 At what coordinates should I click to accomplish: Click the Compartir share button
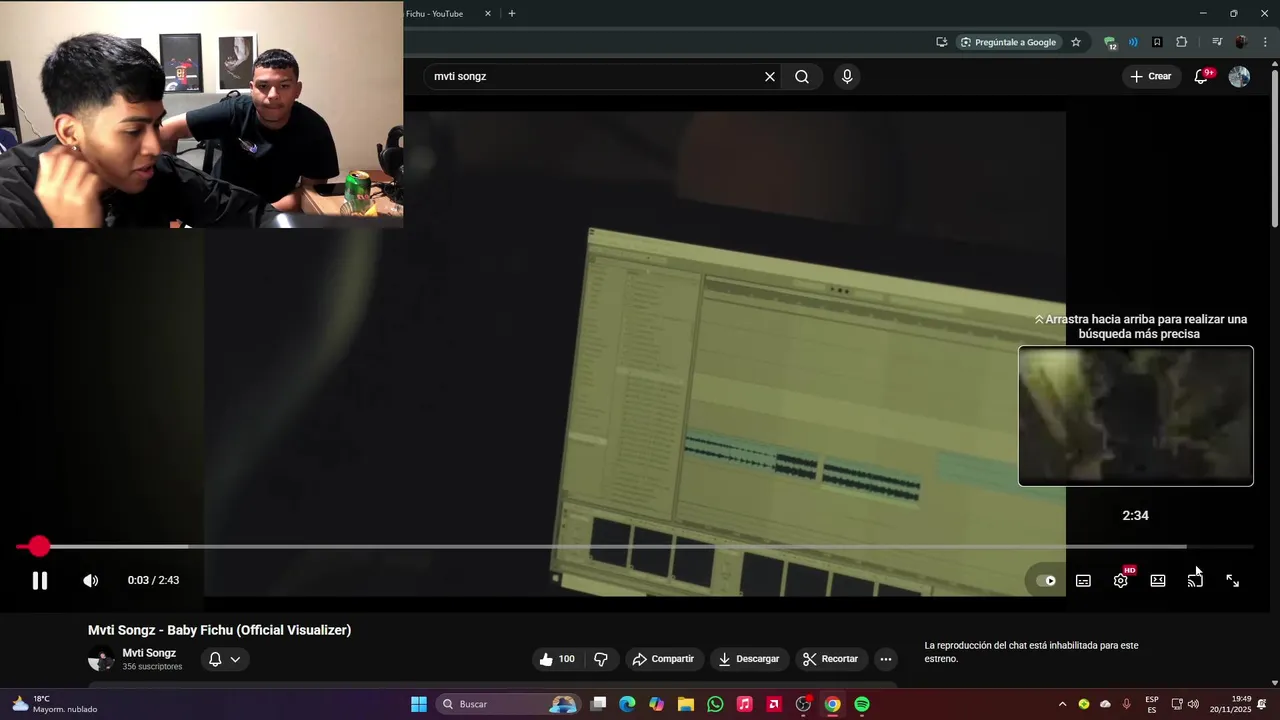click(663, 659)
